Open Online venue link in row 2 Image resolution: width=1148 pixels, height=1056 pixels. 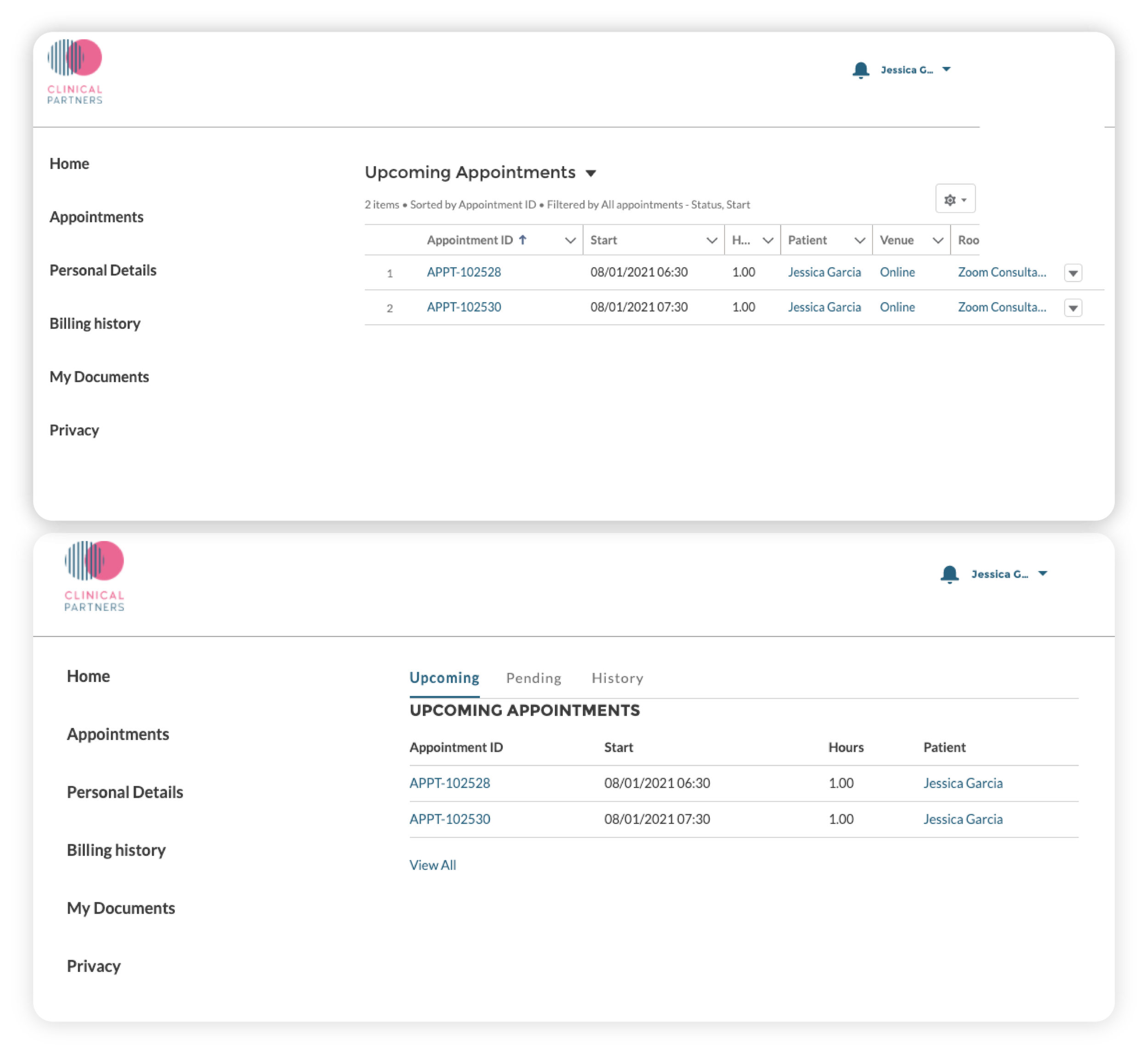(897, 307)
